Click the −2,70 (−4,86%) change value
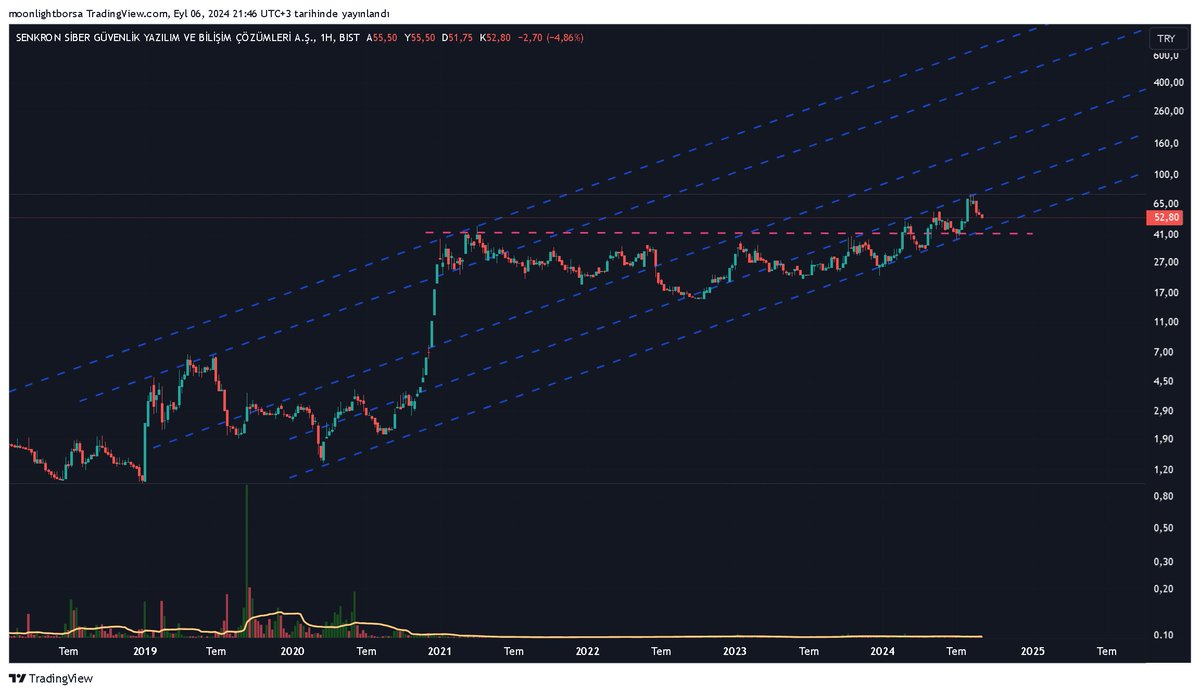This screenshot has height=694, width=1200. pyautogui.click(x=551, y=37)
